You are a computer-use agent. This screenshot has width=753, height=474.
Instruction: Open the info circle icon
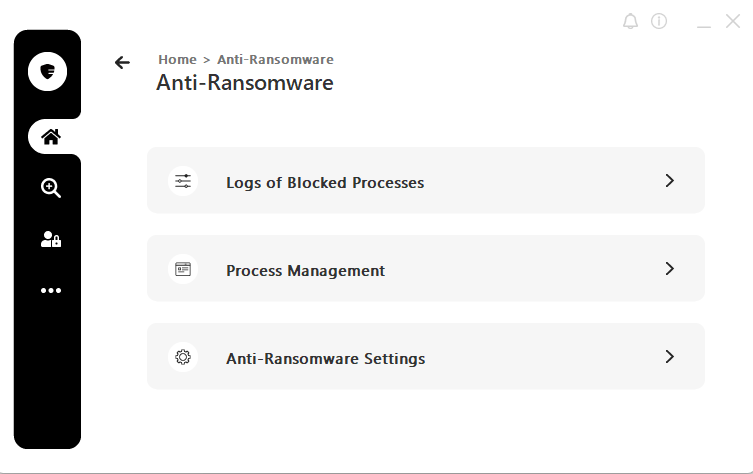[659, 21]
